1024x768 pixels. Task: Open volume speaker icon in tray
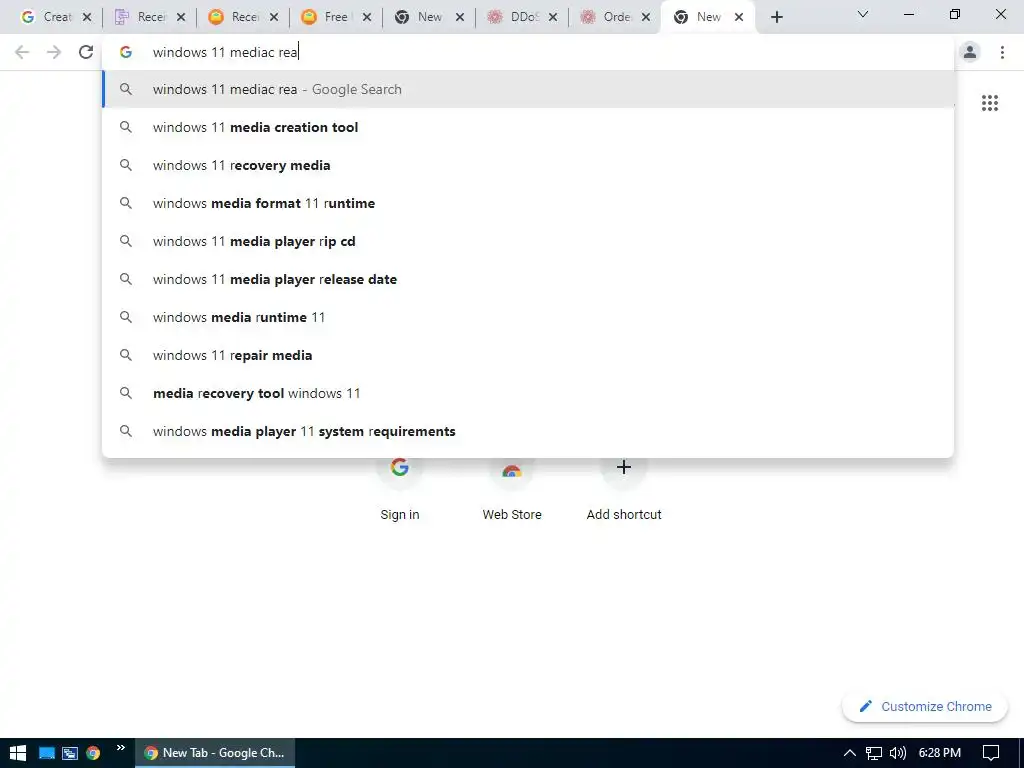click(x=898, y=753)
